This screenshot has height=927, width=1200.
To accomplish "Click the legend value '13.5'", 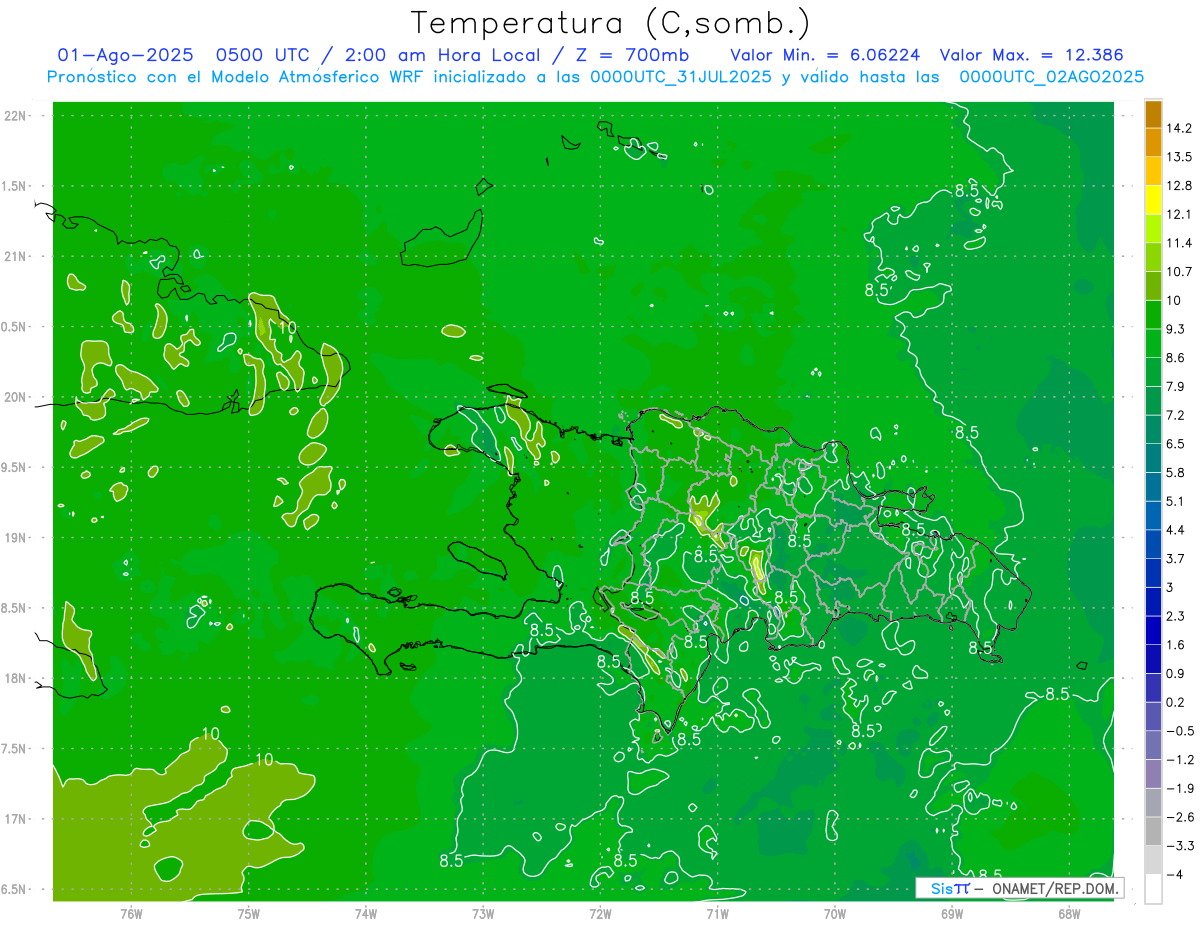I will 1179,157.
